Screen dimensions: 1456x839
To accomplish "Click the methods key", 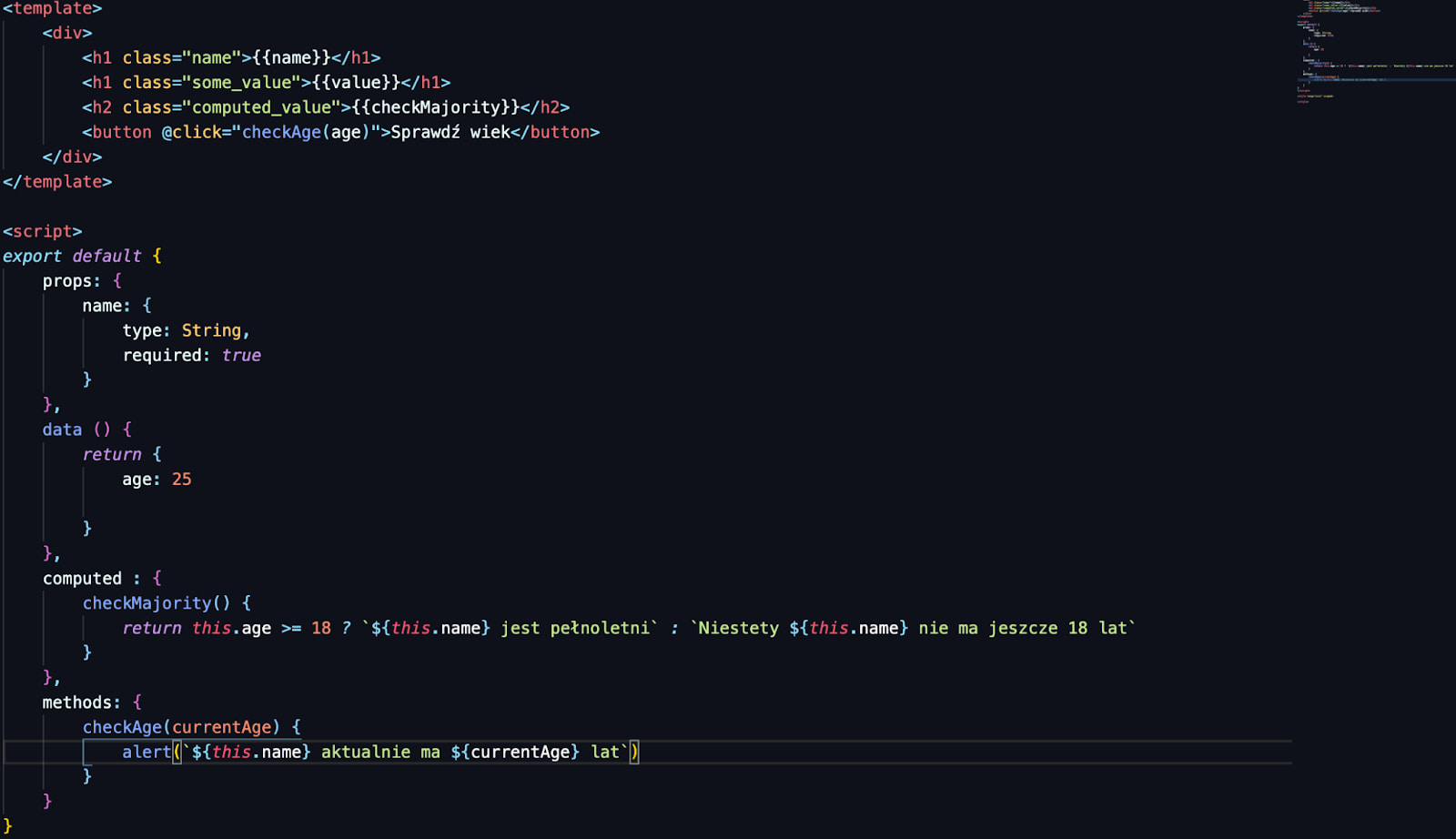I will 77,703.
